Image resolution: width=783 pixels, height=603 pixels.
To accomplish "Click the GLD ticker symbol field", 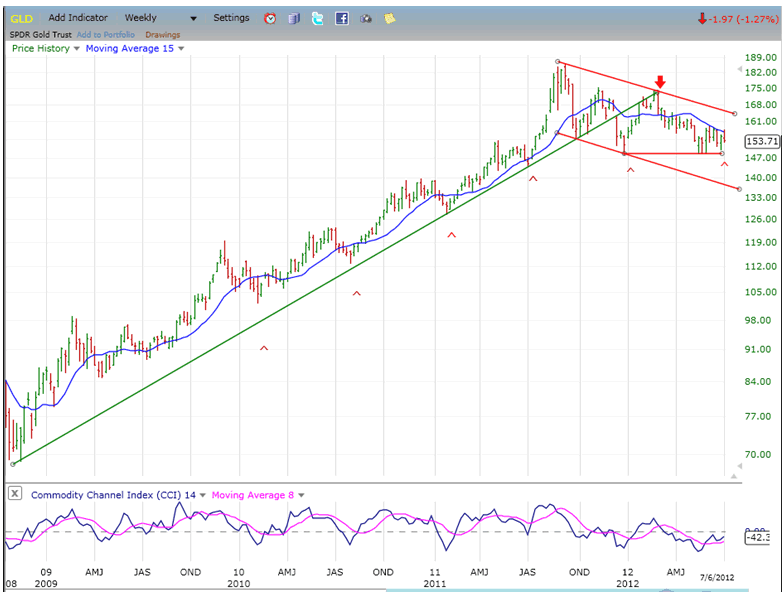I will [22, 18].
